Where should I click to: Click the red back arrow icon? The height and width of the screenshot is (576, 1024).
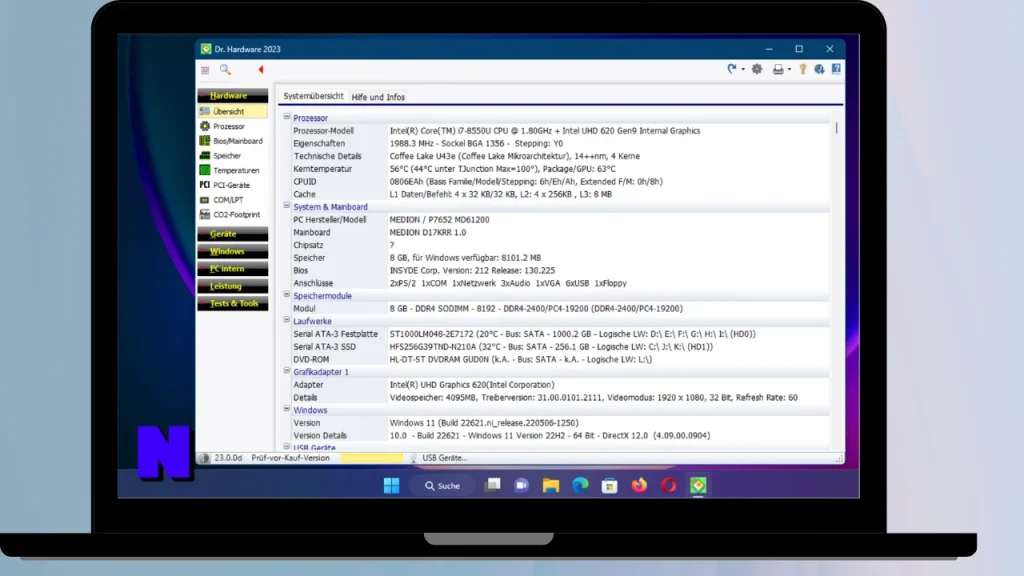click(x=261, y=70)
